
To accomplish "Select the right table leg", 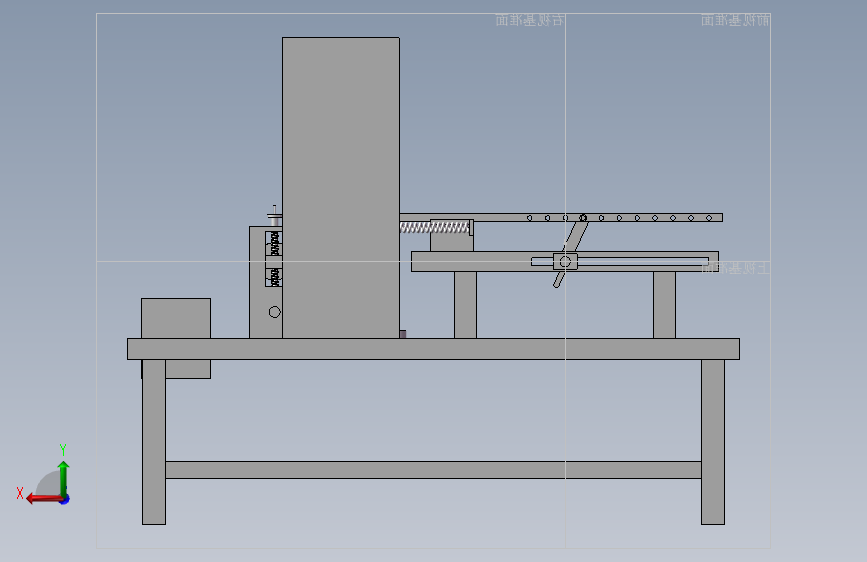I will [713, 442].
